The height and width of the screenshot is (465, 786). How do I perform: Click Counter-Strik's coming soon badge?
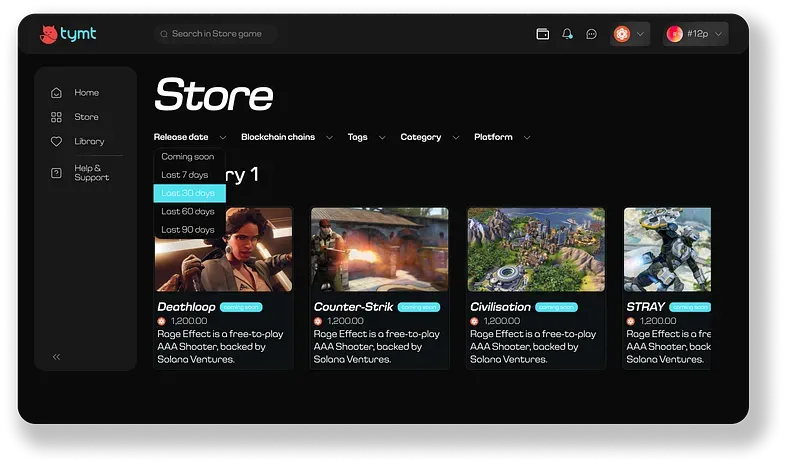click(419, 307)
